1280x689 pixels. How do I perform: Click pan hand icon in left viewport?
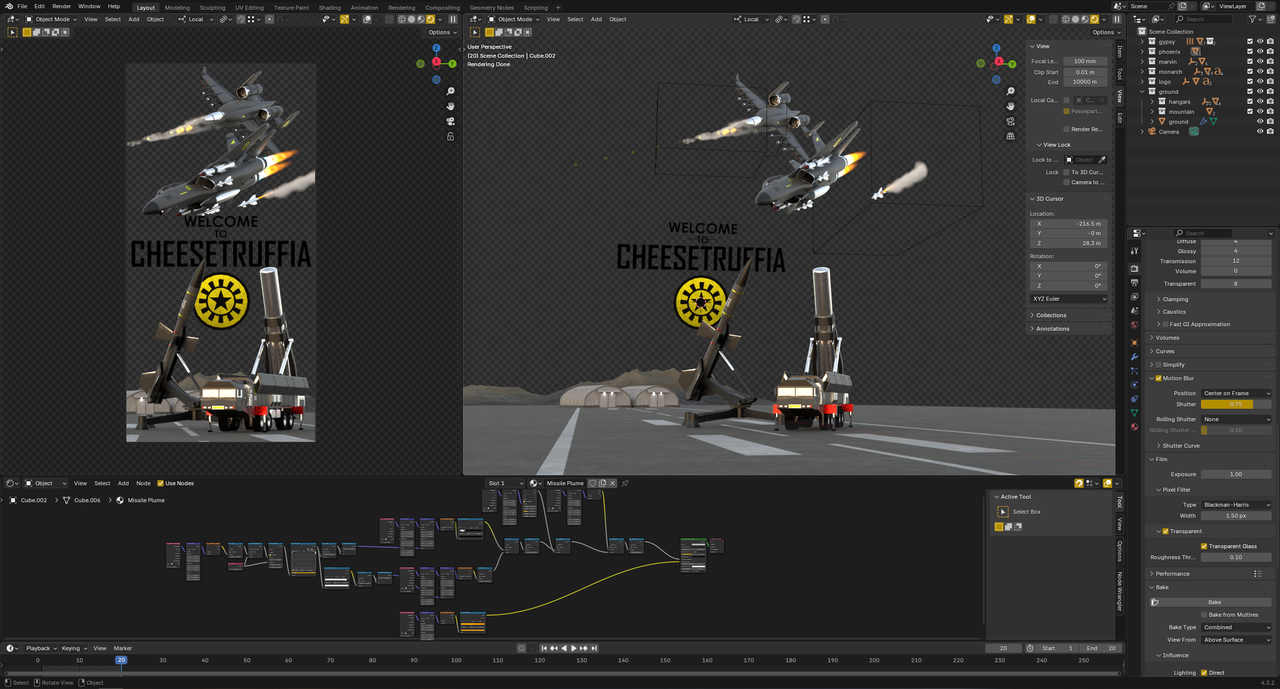(451, 106)
